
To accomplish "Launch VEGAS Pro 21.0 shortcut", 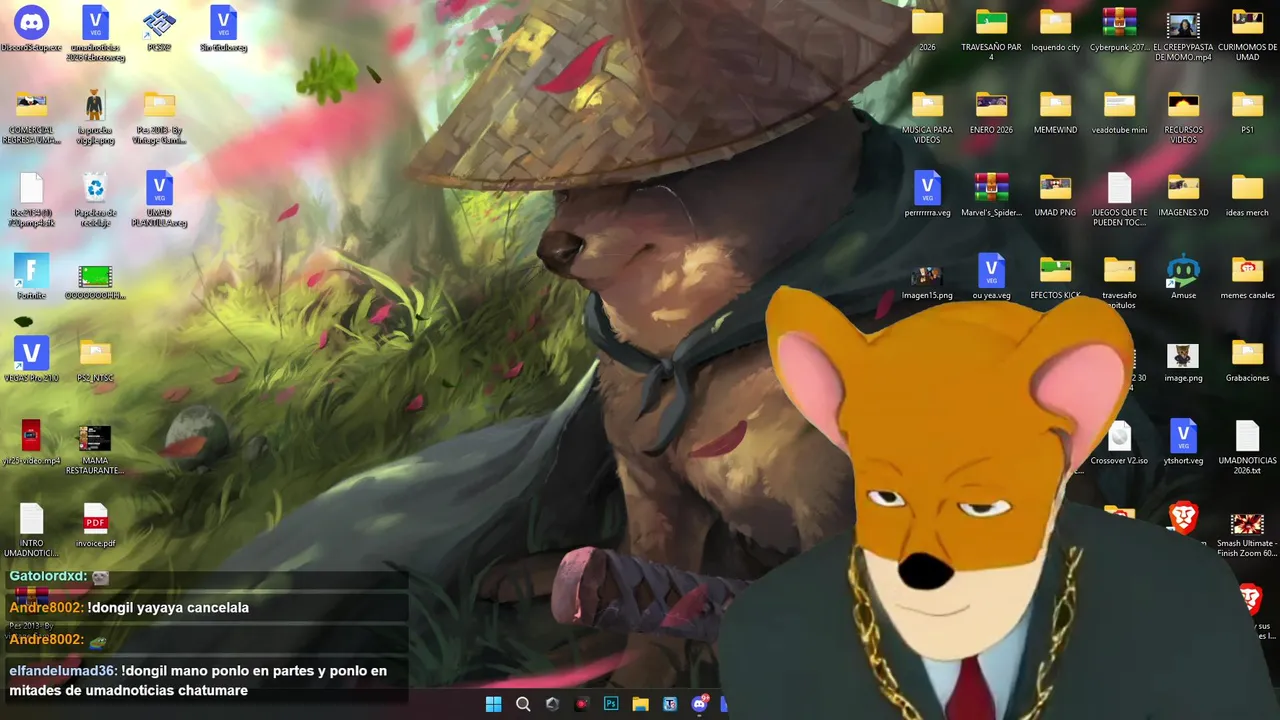I will click(31, 354).
